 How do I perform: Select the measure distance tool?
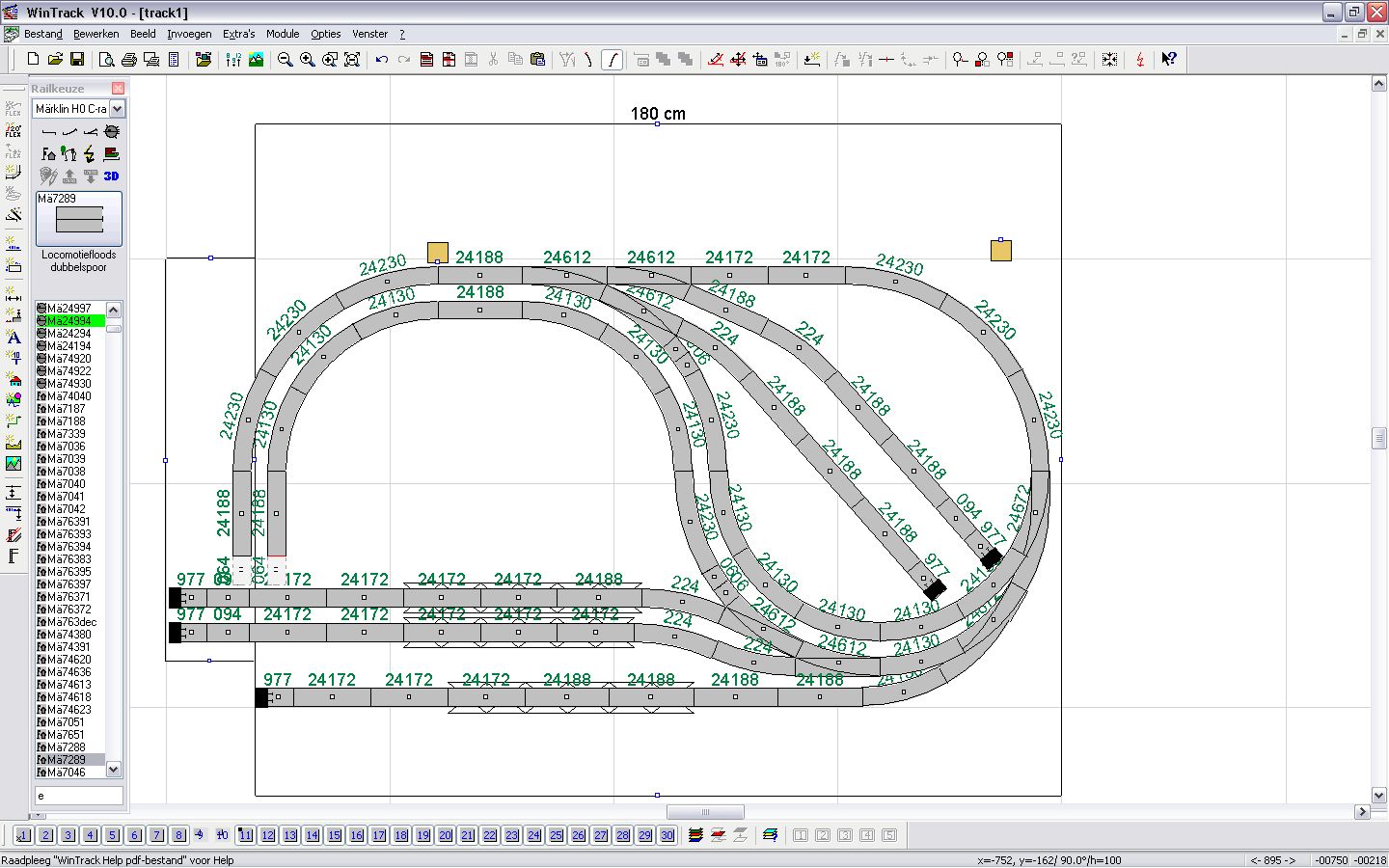[x=14, y=294]
